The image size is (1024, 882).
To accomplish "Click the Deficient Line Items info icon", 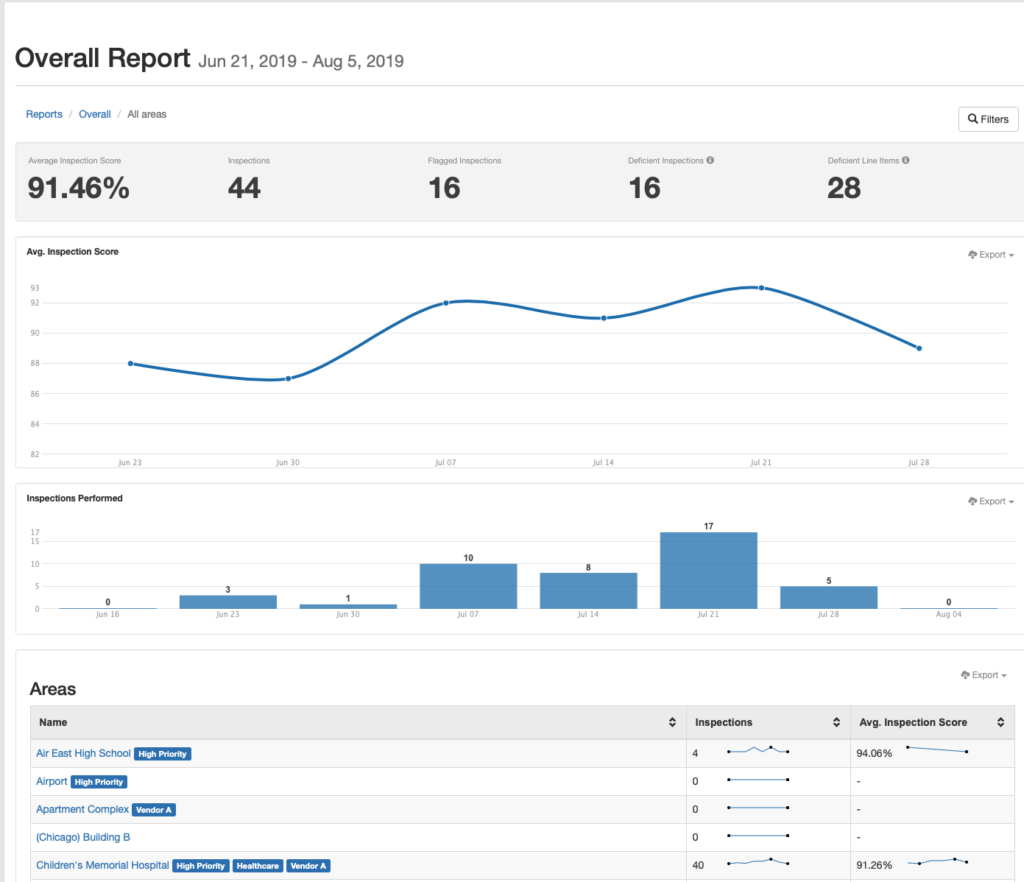I will point(905,160).
